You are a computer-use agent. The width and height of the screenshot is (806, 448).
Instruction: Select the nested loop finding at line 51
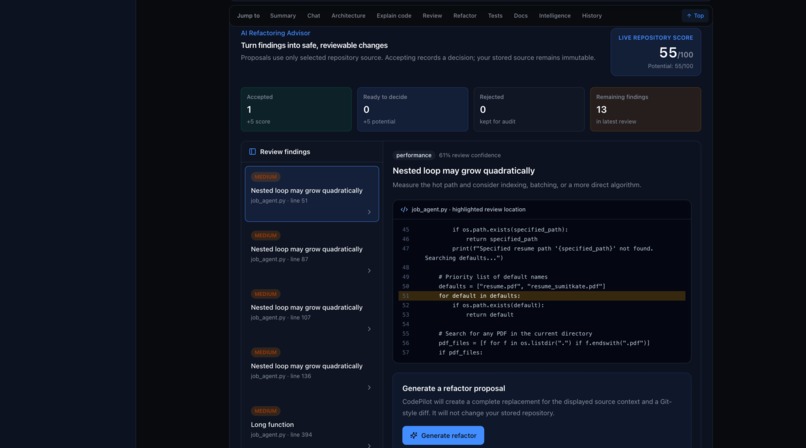312,194
